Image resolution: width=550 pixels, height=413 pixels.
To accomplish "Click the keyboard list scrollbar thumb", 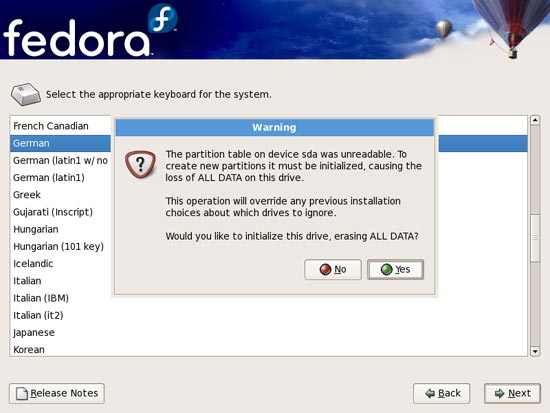I will [x=535, y=238].
